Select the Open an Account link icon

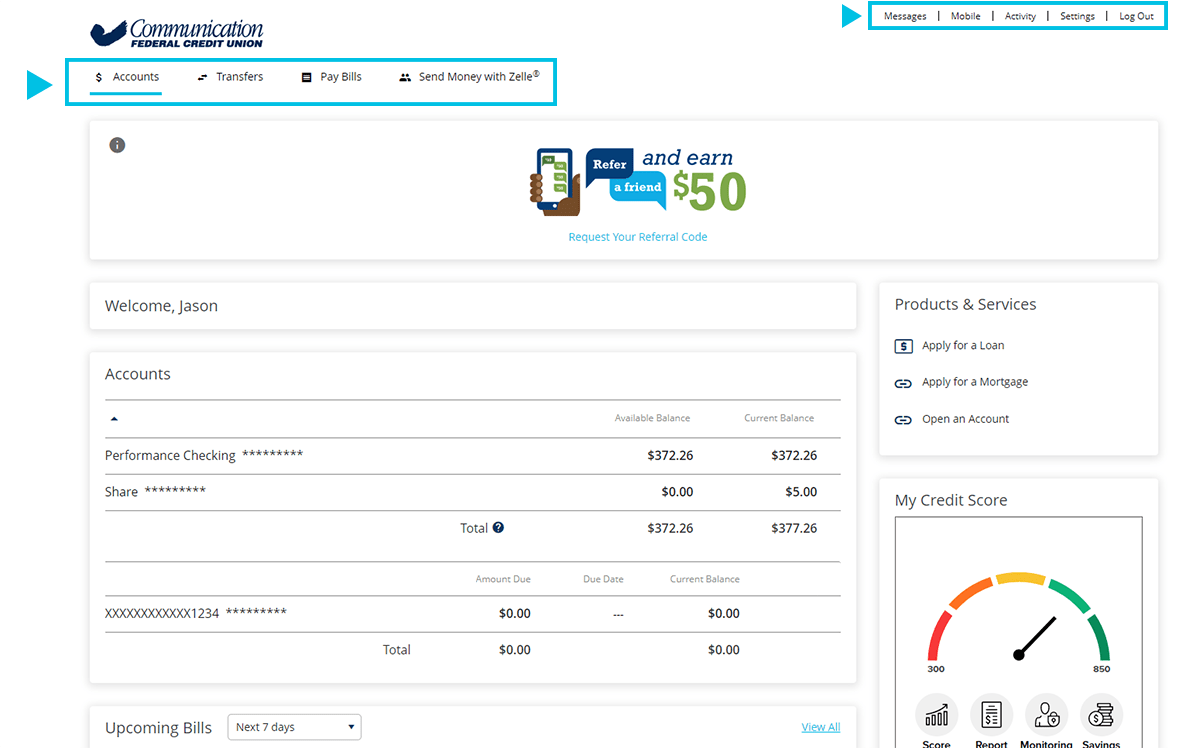903,419
